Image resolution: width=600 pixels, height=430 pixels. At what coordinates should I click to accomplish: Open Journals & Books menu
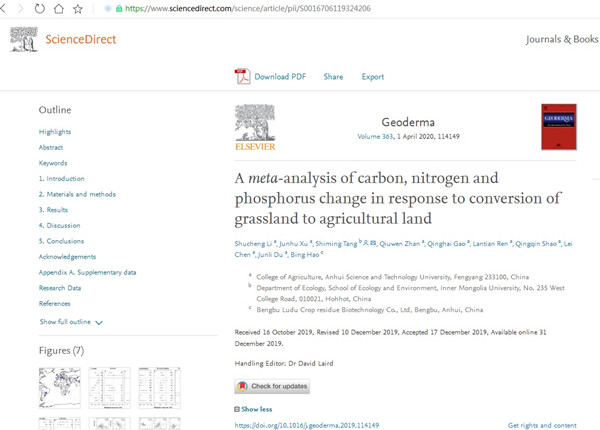click(x=562, y=40)
